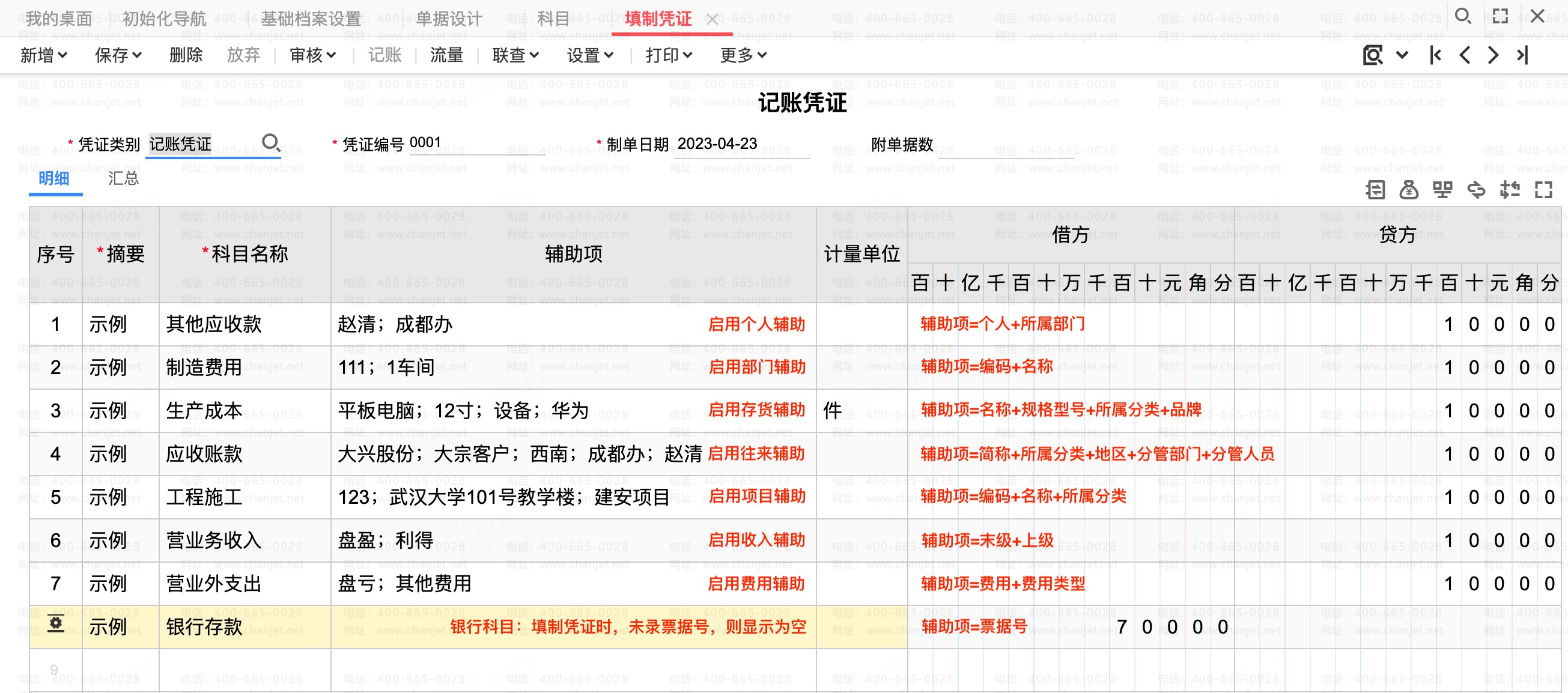
Task: Open the 更多 dropdown menu
Action: (743, 55)
